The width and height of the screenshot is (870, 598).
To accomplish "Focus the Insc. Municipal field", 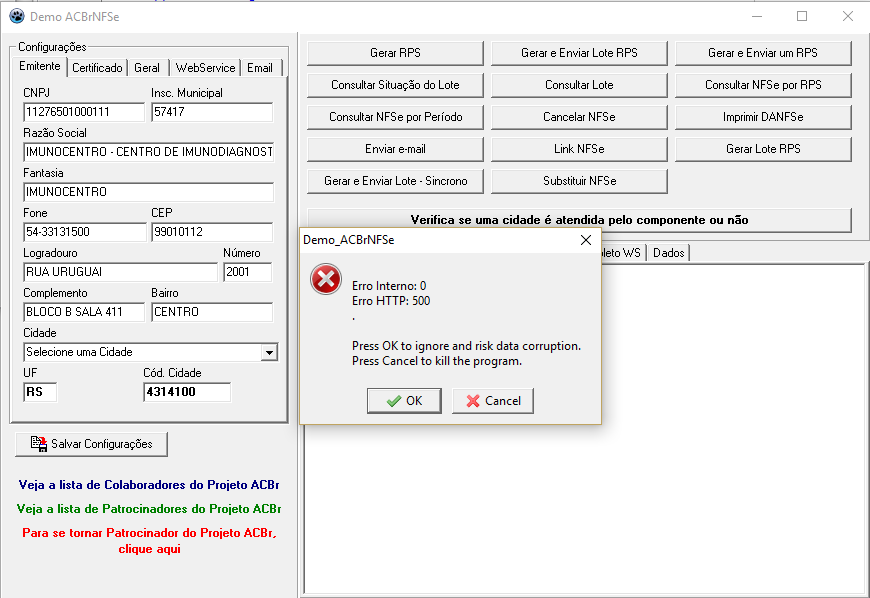I will (212, 112).
